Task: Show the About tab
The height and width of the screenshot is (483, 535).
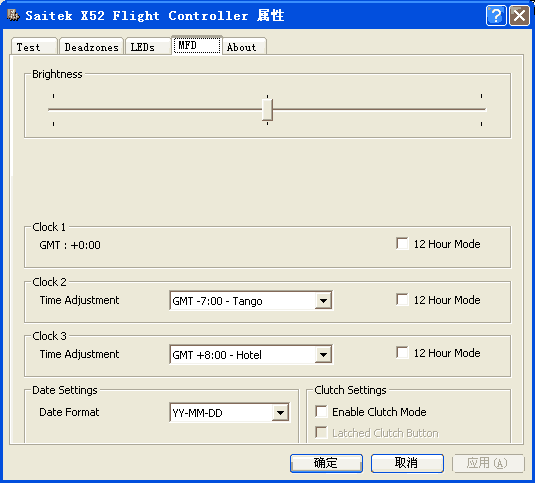Action: coord(244,47)
